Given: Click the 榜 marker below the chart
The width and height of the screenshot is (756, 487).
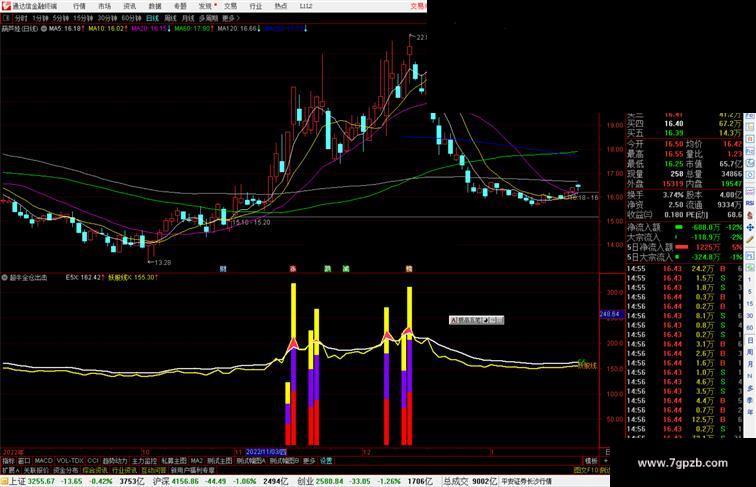Looking at the screenshot, I should (x=409, y=269).
